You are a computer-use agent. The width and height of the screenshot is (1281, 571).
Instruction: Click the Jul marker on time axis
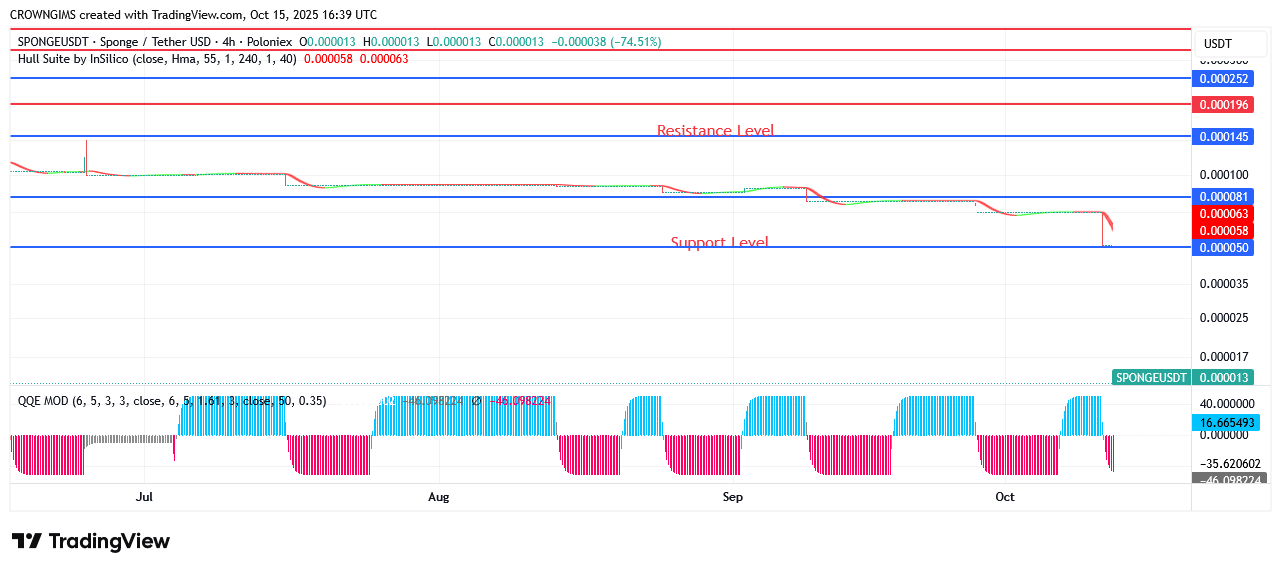144,497
